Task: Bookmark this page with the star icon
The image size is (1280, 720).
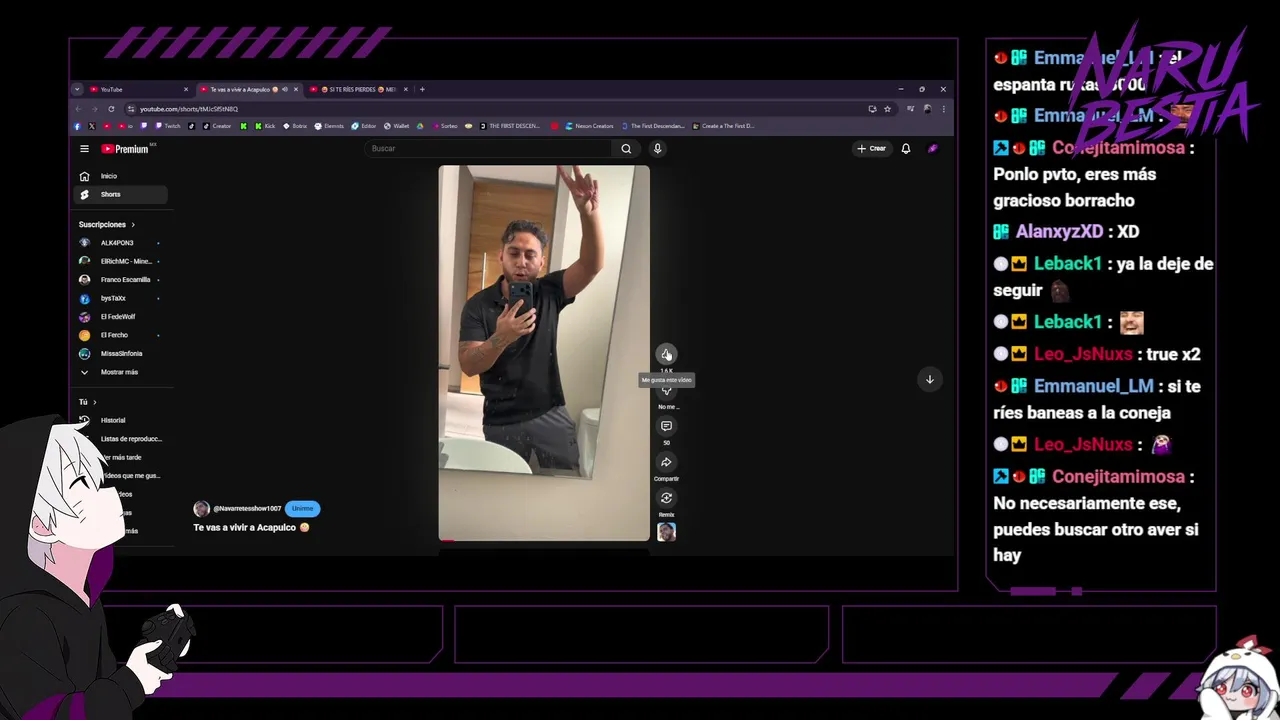Action: [x=887, y=109]
